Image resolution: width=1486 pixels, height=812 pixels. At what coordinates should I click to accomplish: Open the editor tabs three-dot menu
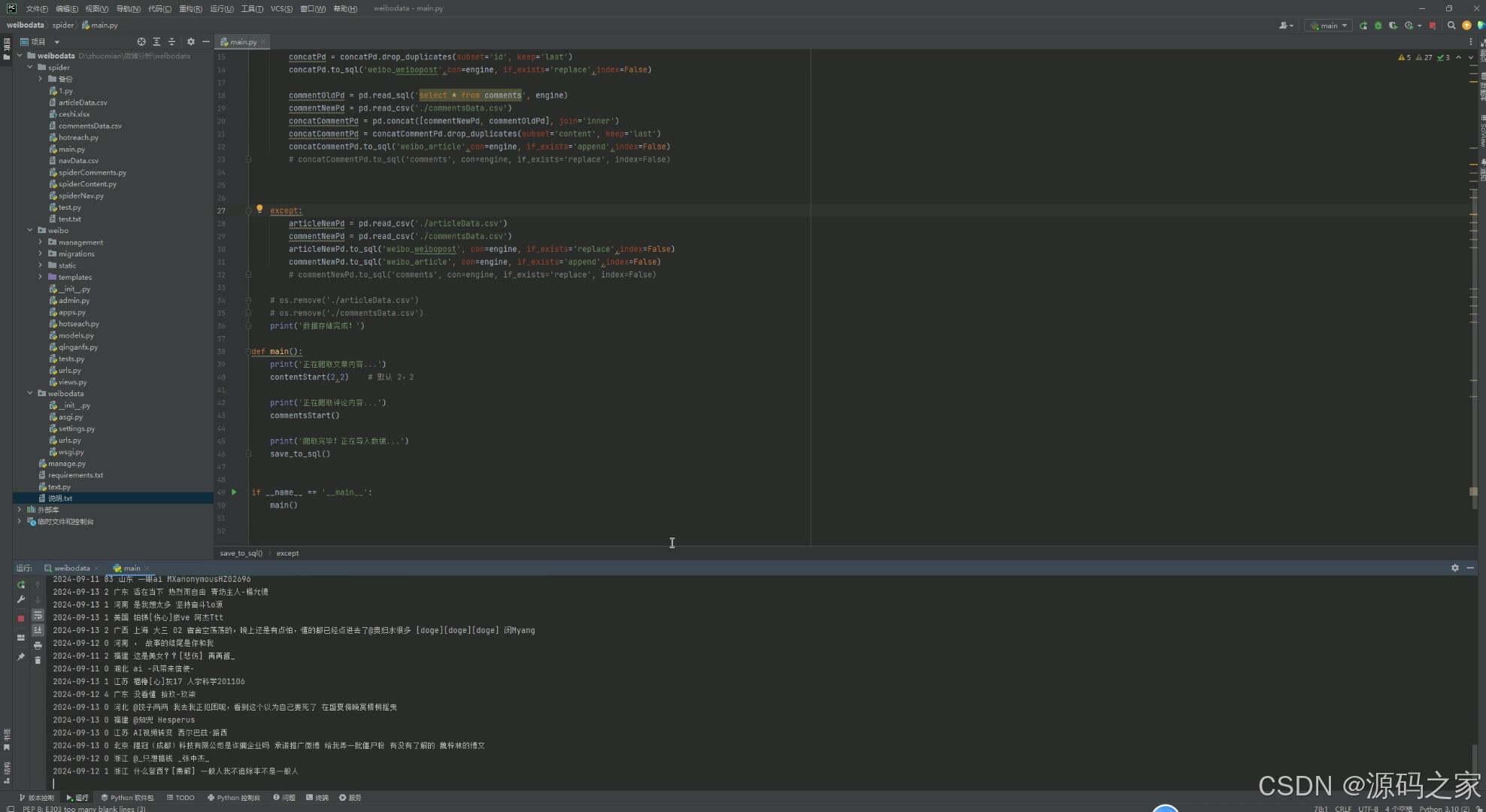tap(1470, 42)
